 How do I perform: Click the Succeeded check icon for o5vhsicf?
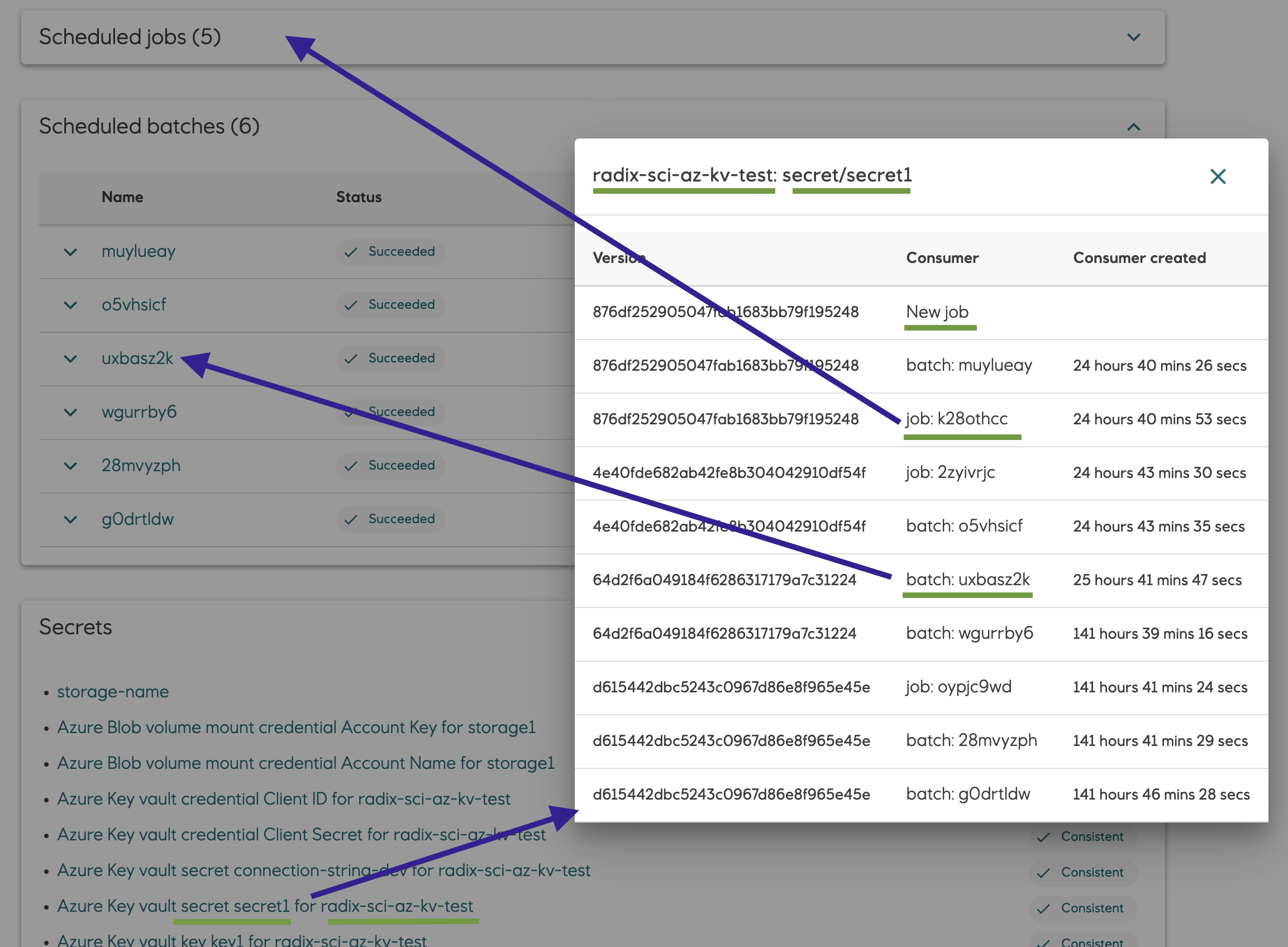coord(351,304)
